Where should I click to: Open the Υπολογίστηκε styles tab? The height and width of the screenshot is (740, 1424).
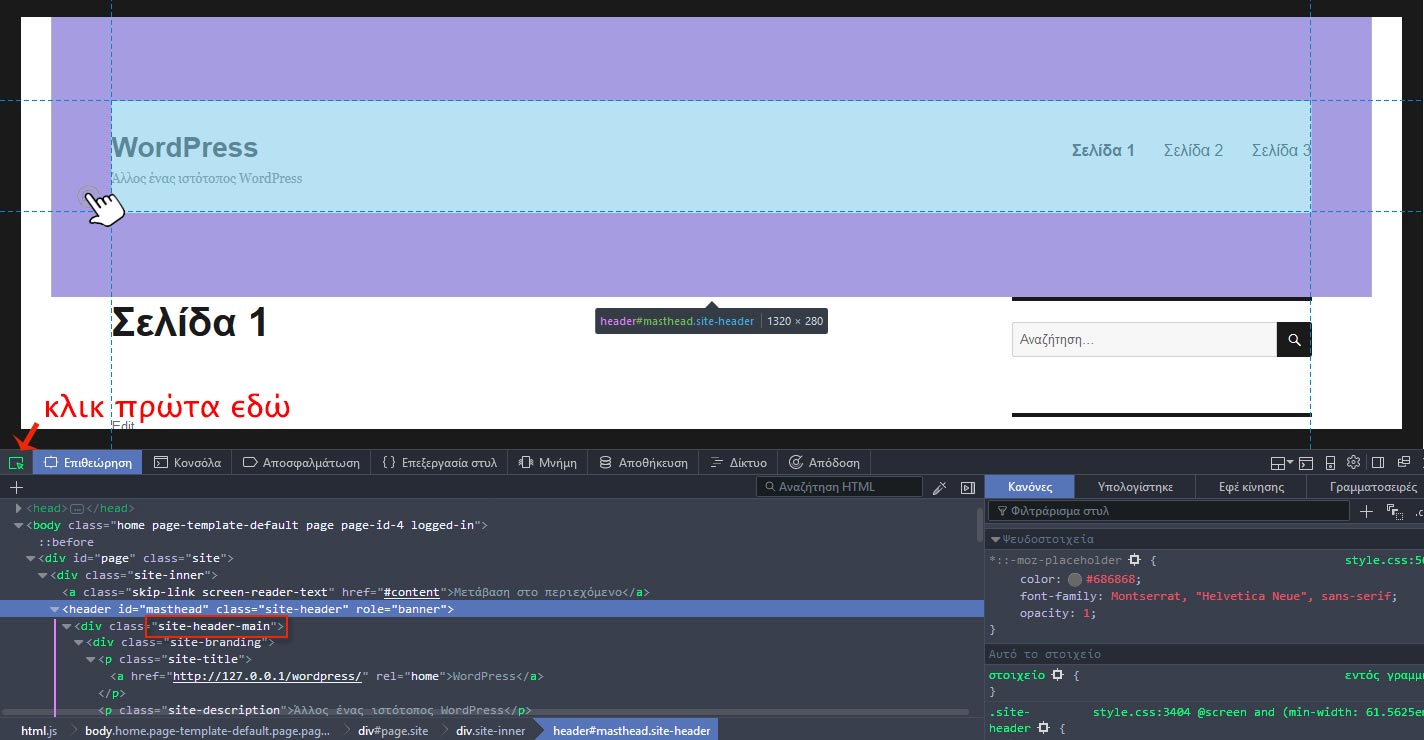pos(1134,487)
